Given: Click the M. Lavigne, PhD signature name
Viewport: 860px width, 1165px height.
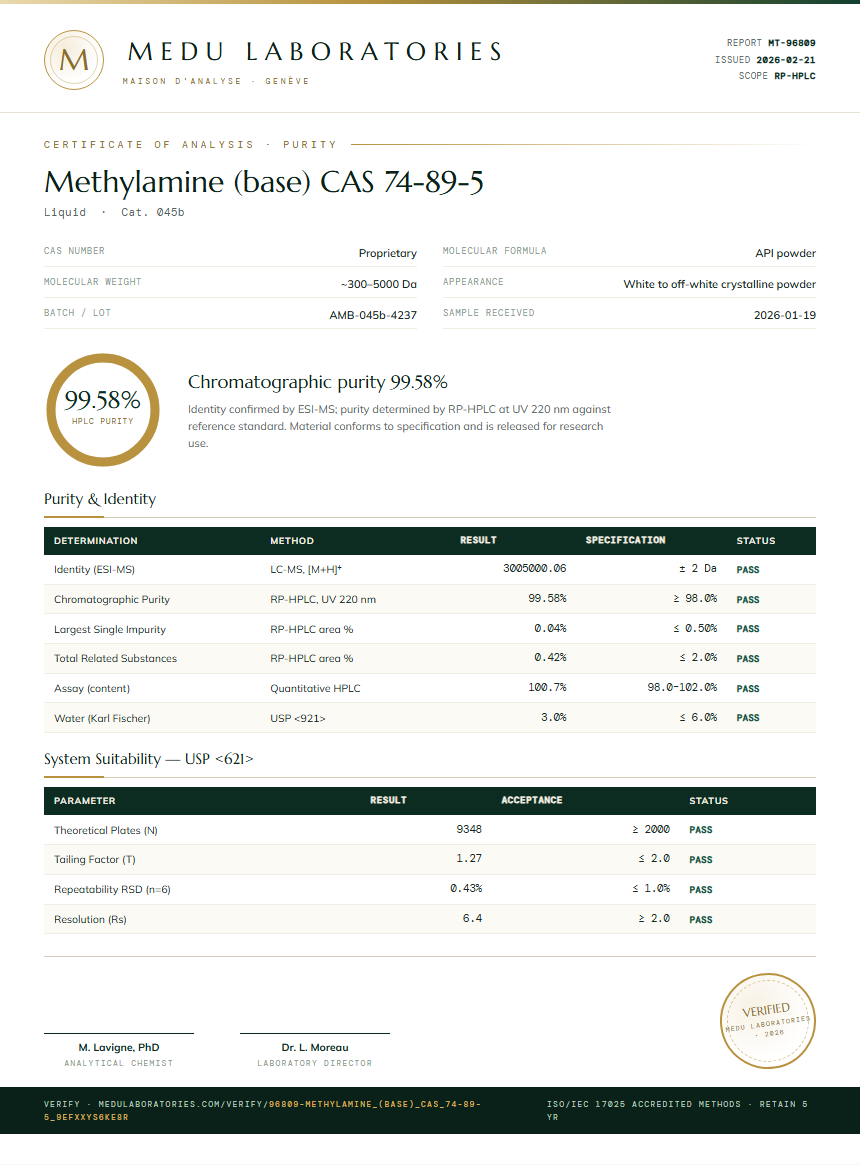Looking at the screenshot, I should (x=119, y=1048).
